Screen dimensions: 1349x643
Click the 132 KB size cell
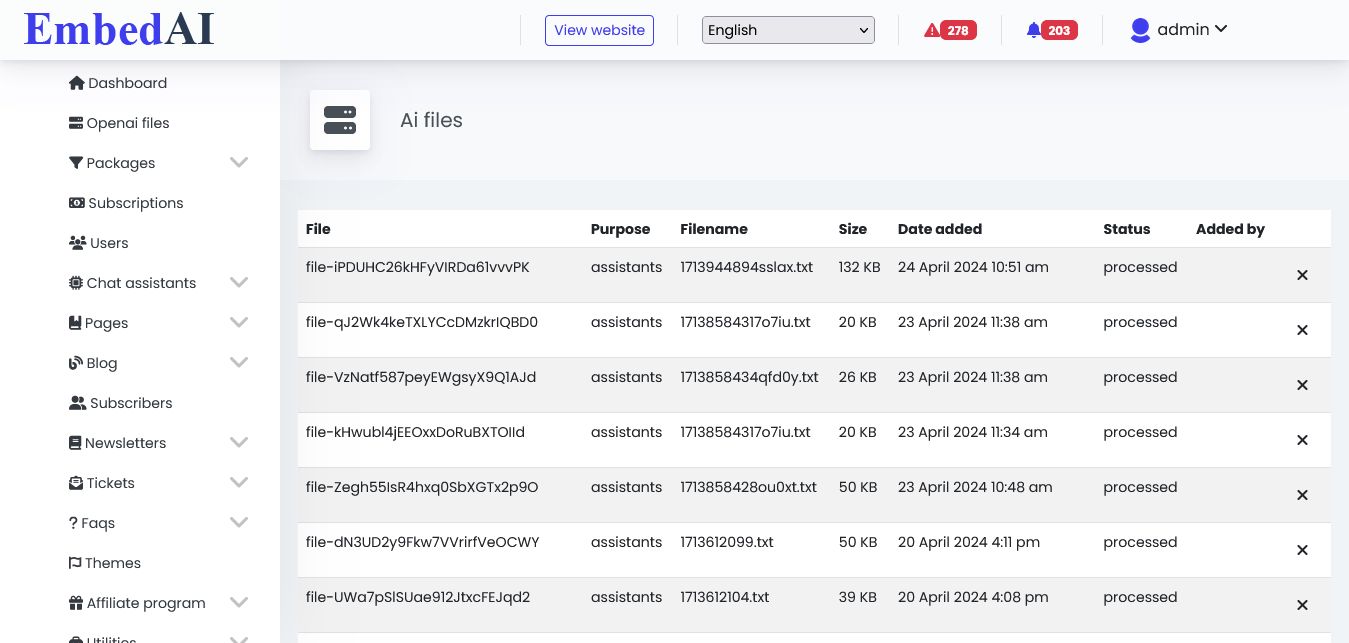(x=860, y=267)
